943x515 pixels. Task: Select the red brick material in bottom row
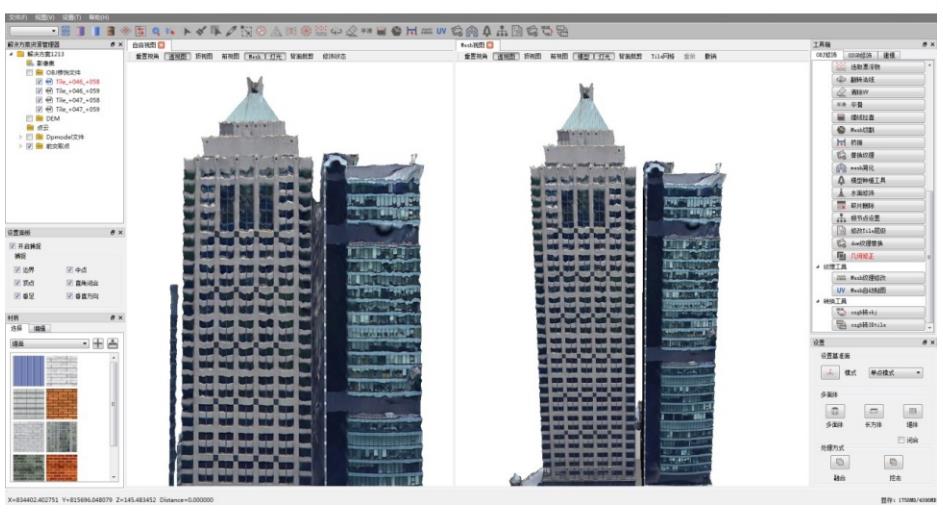pos(62,469)
